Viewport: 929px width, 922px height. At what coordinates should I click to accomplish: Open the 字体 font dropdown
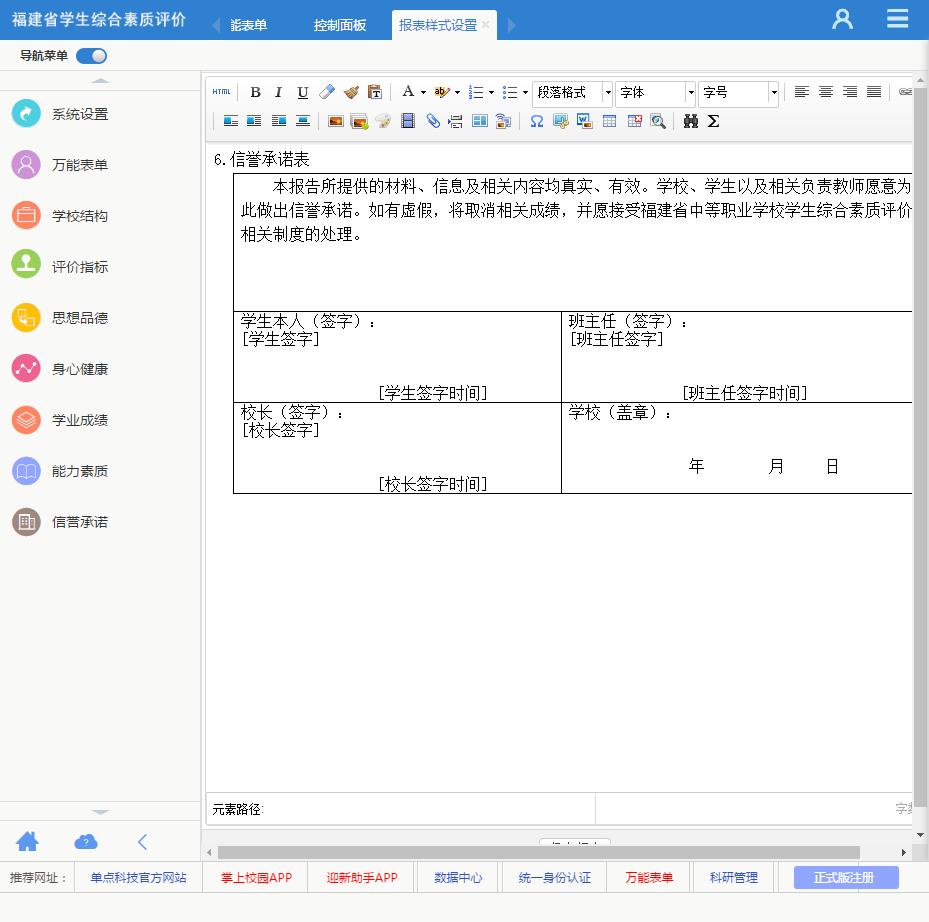point(655,92)
